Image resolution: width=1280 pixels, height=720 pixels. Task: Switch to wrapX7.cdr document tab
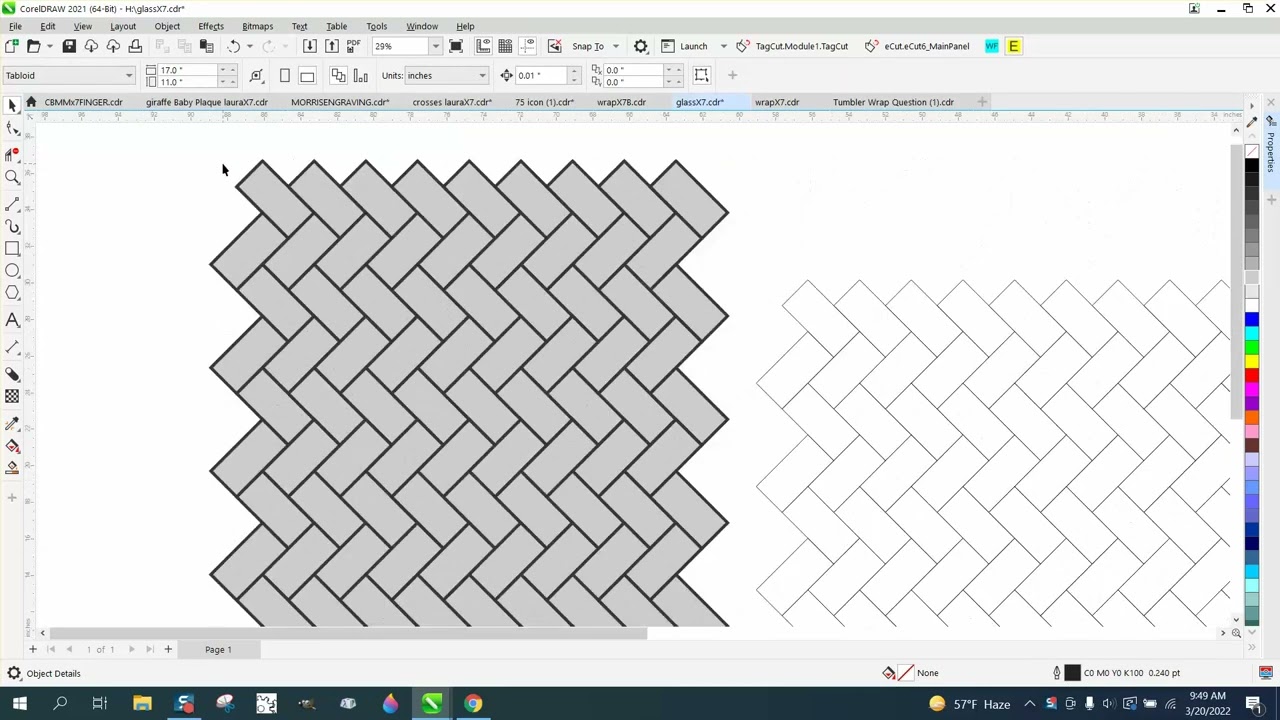pos(777,102)
